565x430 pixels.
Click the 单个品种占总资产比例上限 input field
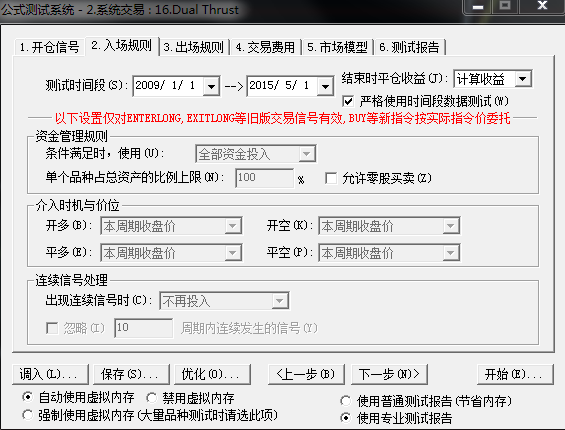(264, 178)
